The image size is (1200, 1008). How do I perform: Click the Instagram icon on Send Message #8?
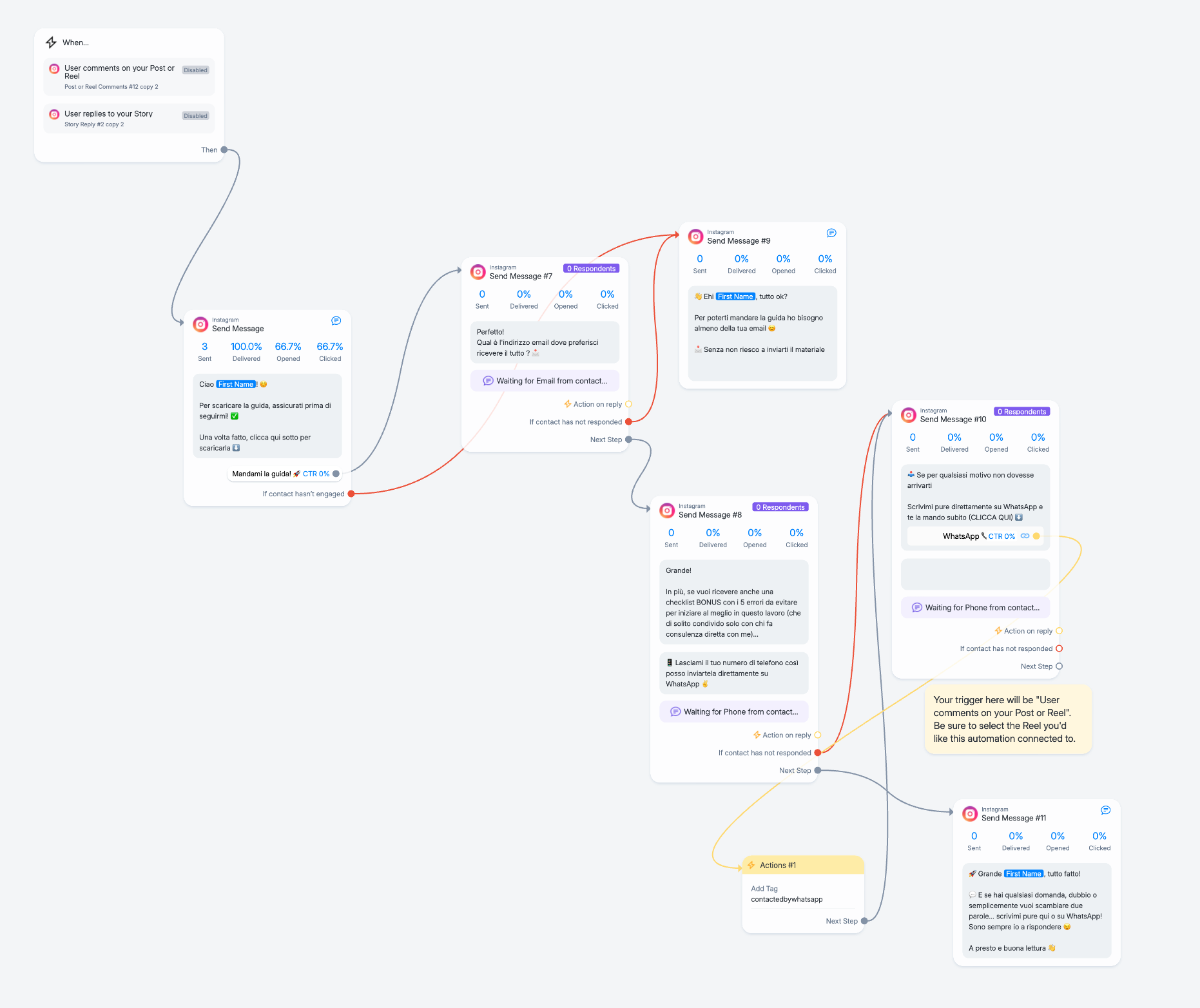[667, 510]
